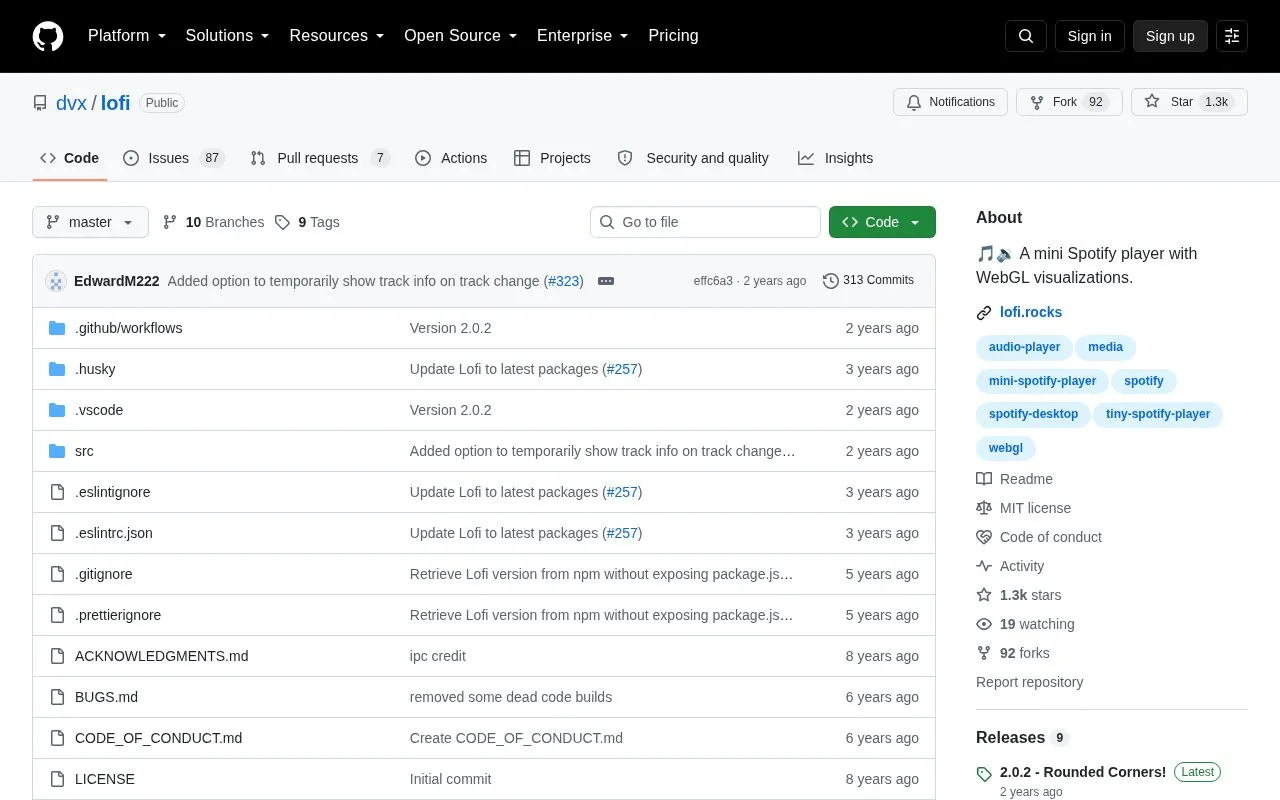This screenshot has height=800, width=1280.
Task: Expand the Platform navigation menu
Action: (x=127, y=36)
